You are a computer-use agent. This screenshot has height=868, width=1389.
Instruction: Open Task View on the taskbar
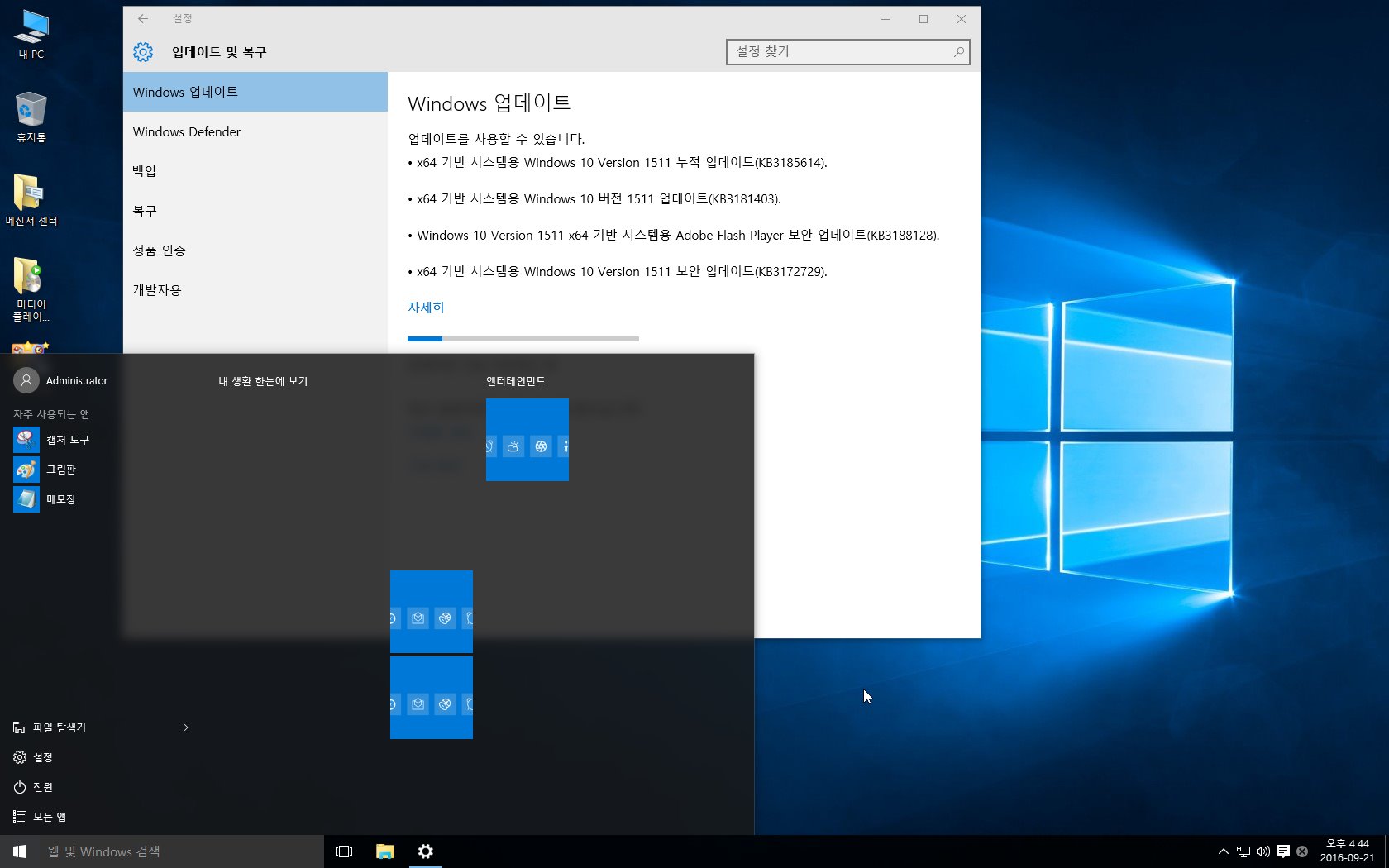pyautogui.click(x=344, y=851)
